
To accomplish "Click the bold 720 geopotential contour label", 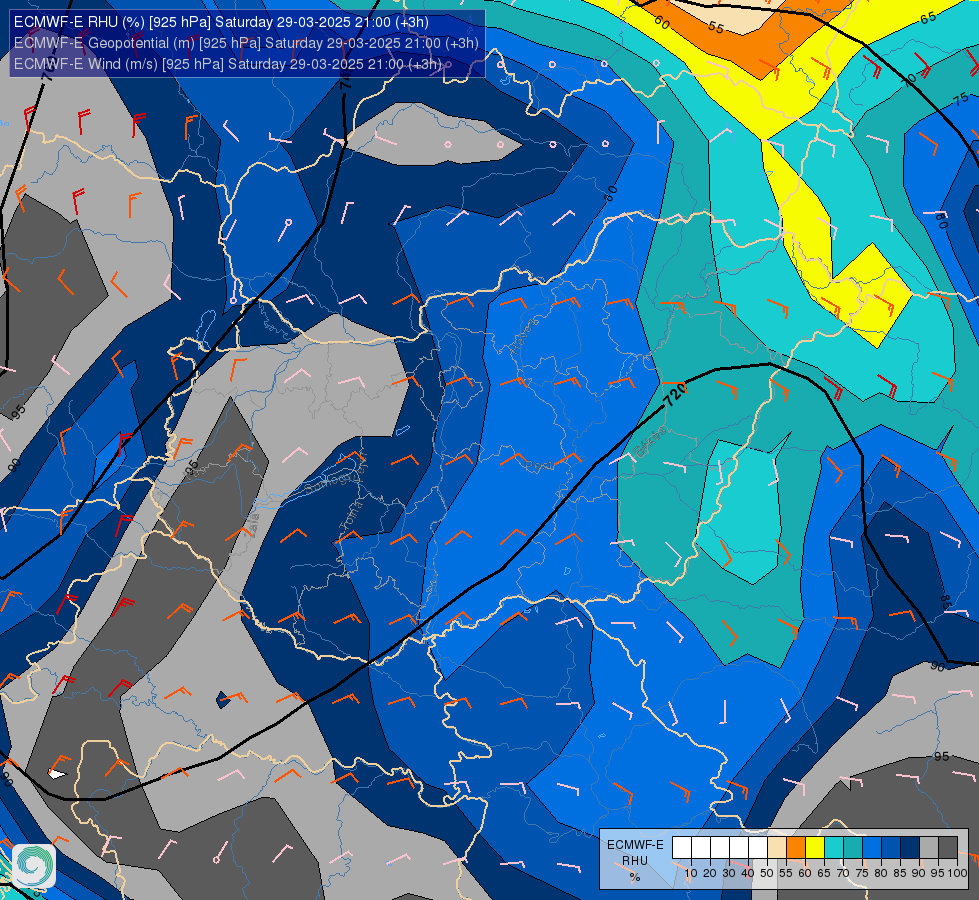I will (x=675, y=395).
